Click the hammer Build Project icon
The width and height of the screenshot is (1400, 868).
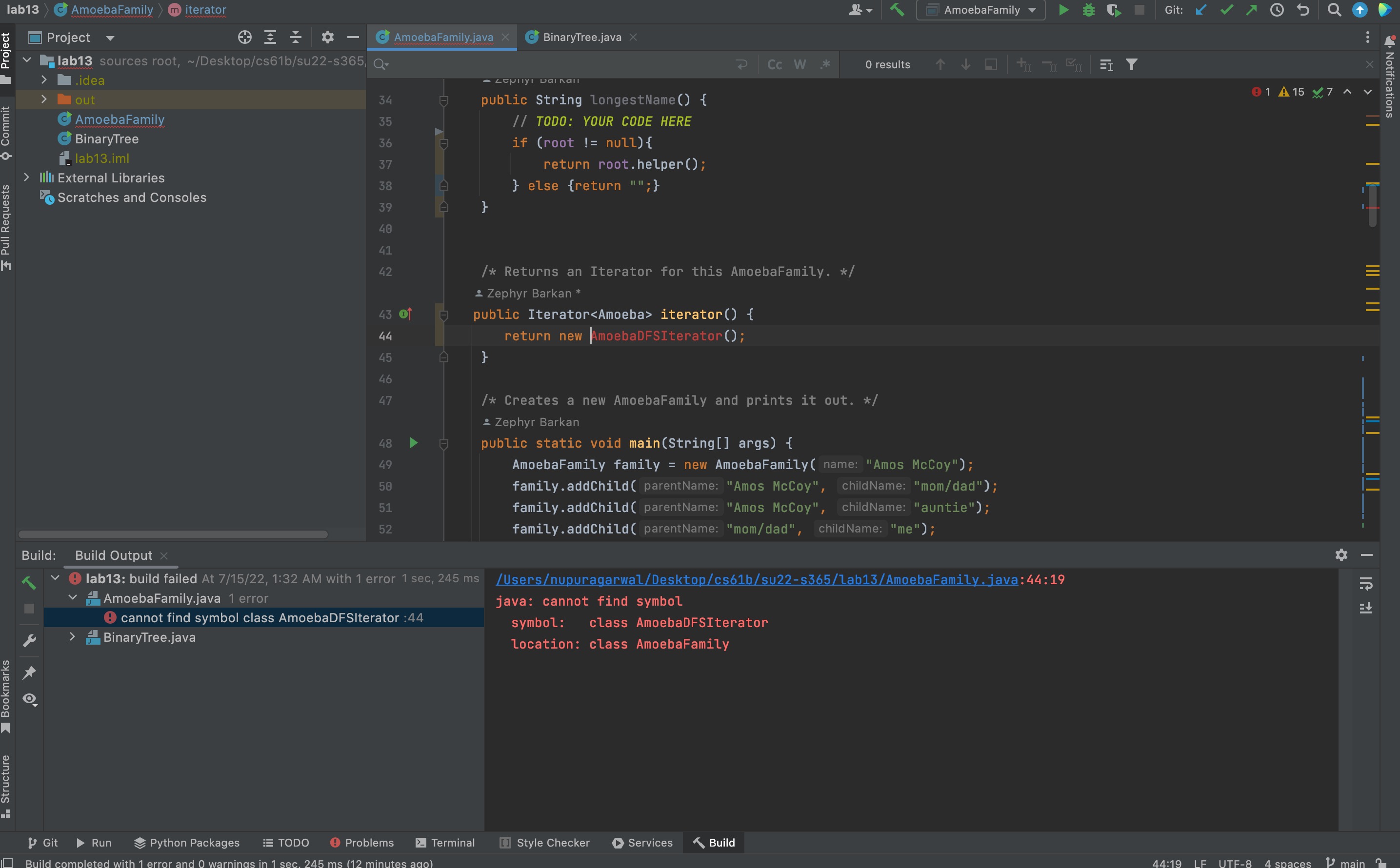click(897, 10)
